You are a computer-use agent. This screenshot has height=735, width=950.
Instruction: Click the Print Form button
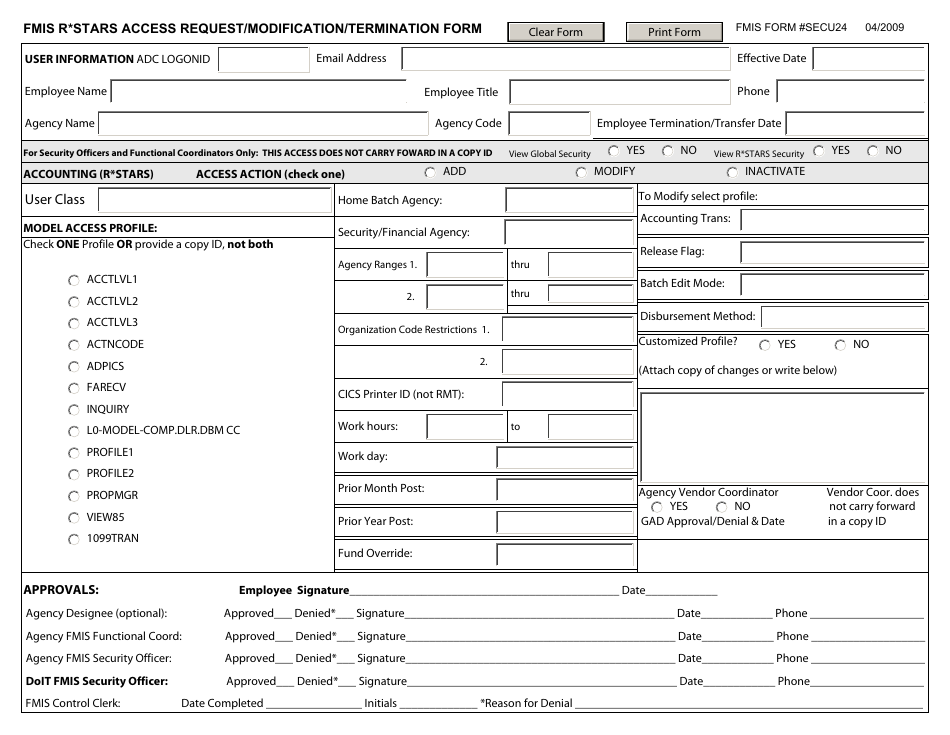pyautogui.click(x=674, y=31)
